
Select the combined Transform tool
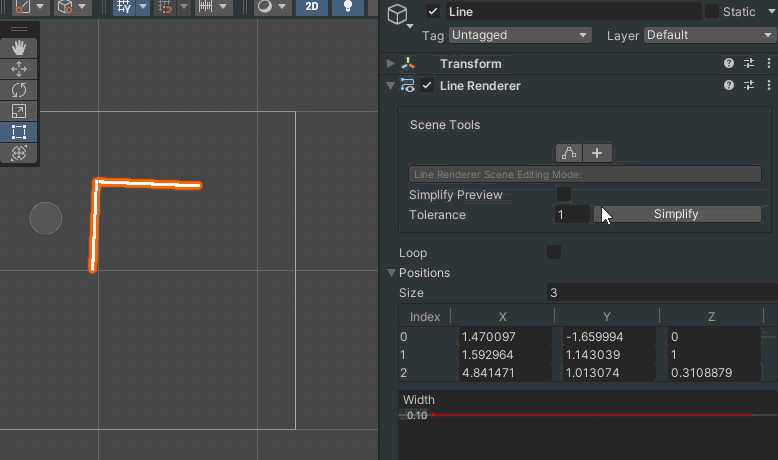[x=19, y=153]
